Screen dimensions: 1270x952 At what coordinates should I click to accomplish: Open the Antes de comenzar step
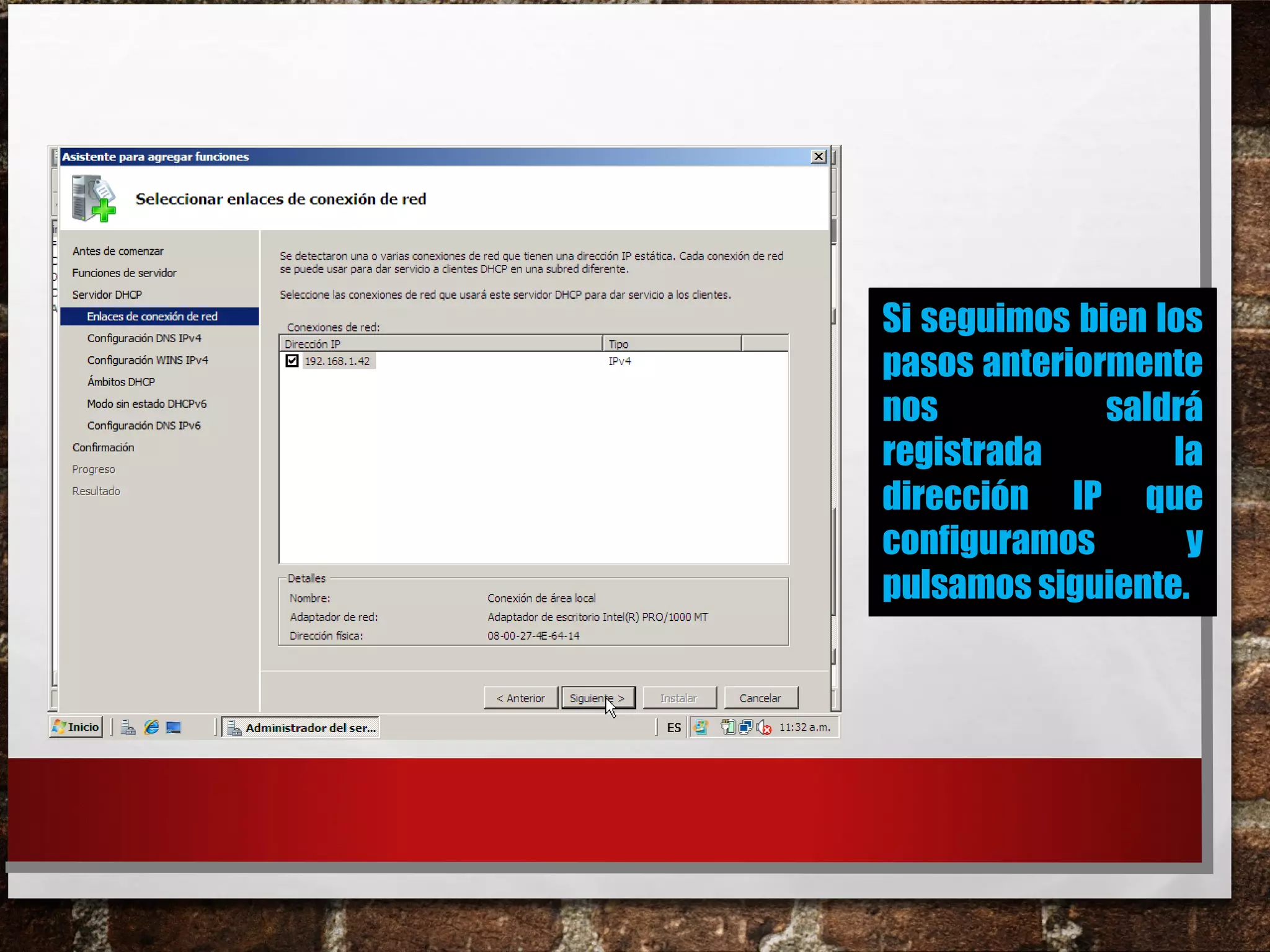118,251
